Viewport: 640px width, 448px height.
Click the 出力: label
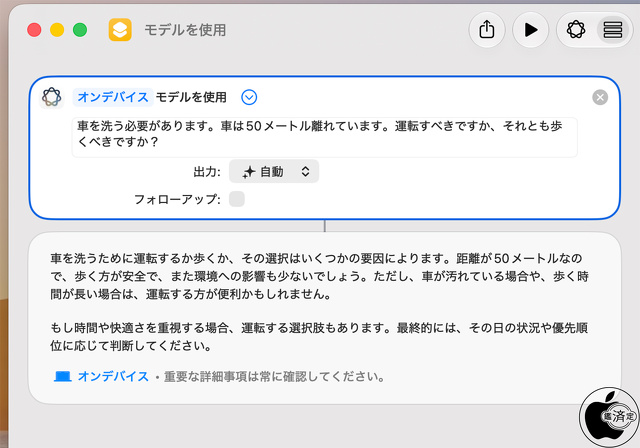207,172
